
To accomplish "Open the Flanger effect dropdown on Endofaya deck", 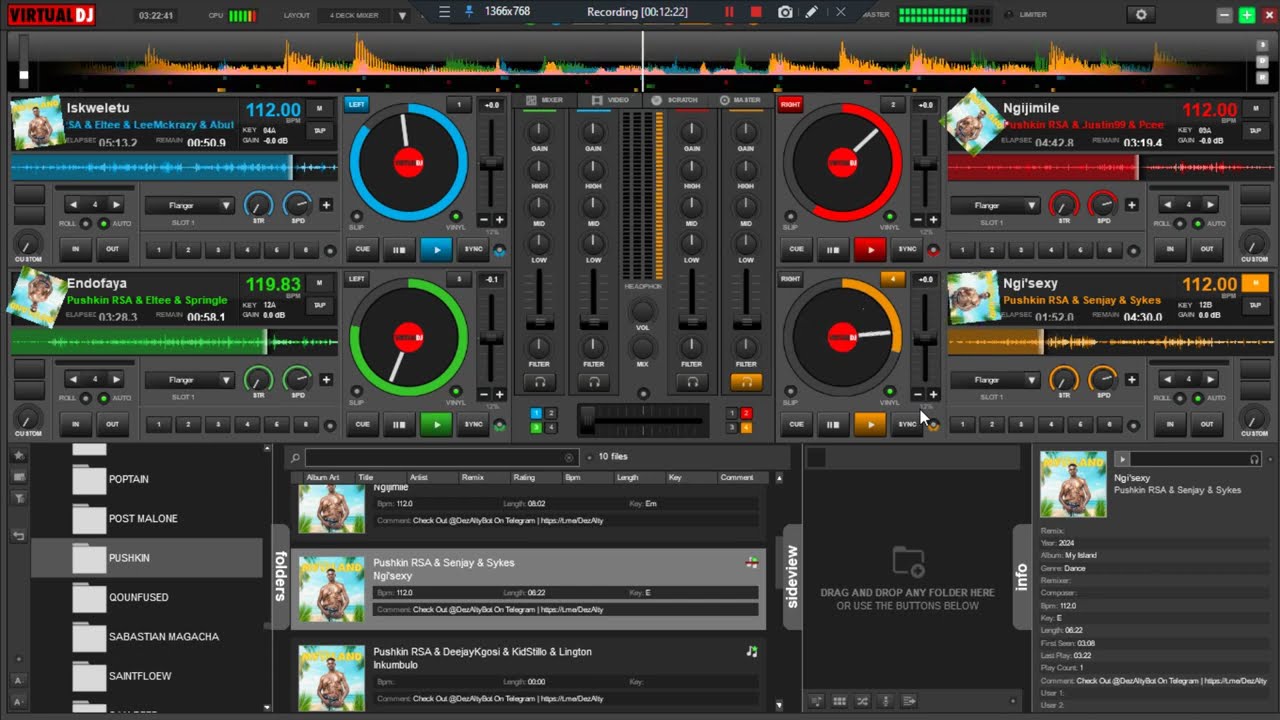I will (189, 380).
